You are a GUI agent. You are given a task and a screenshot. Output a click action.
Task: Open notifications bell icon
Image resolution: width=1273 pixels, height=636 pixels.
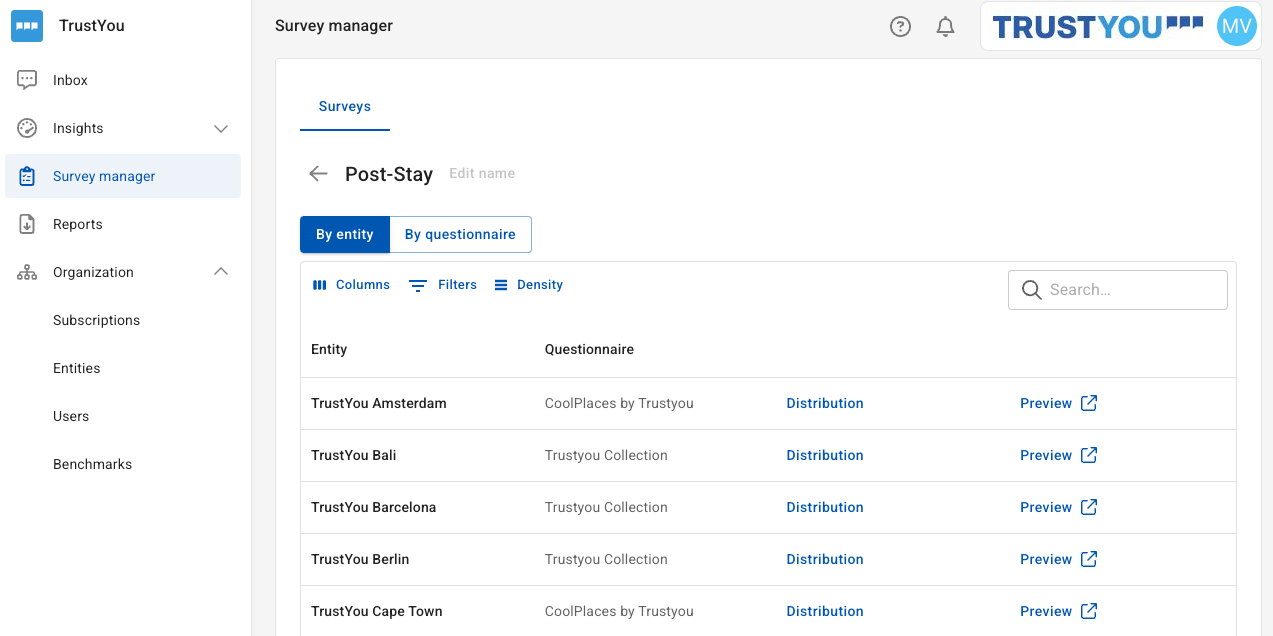945,27
